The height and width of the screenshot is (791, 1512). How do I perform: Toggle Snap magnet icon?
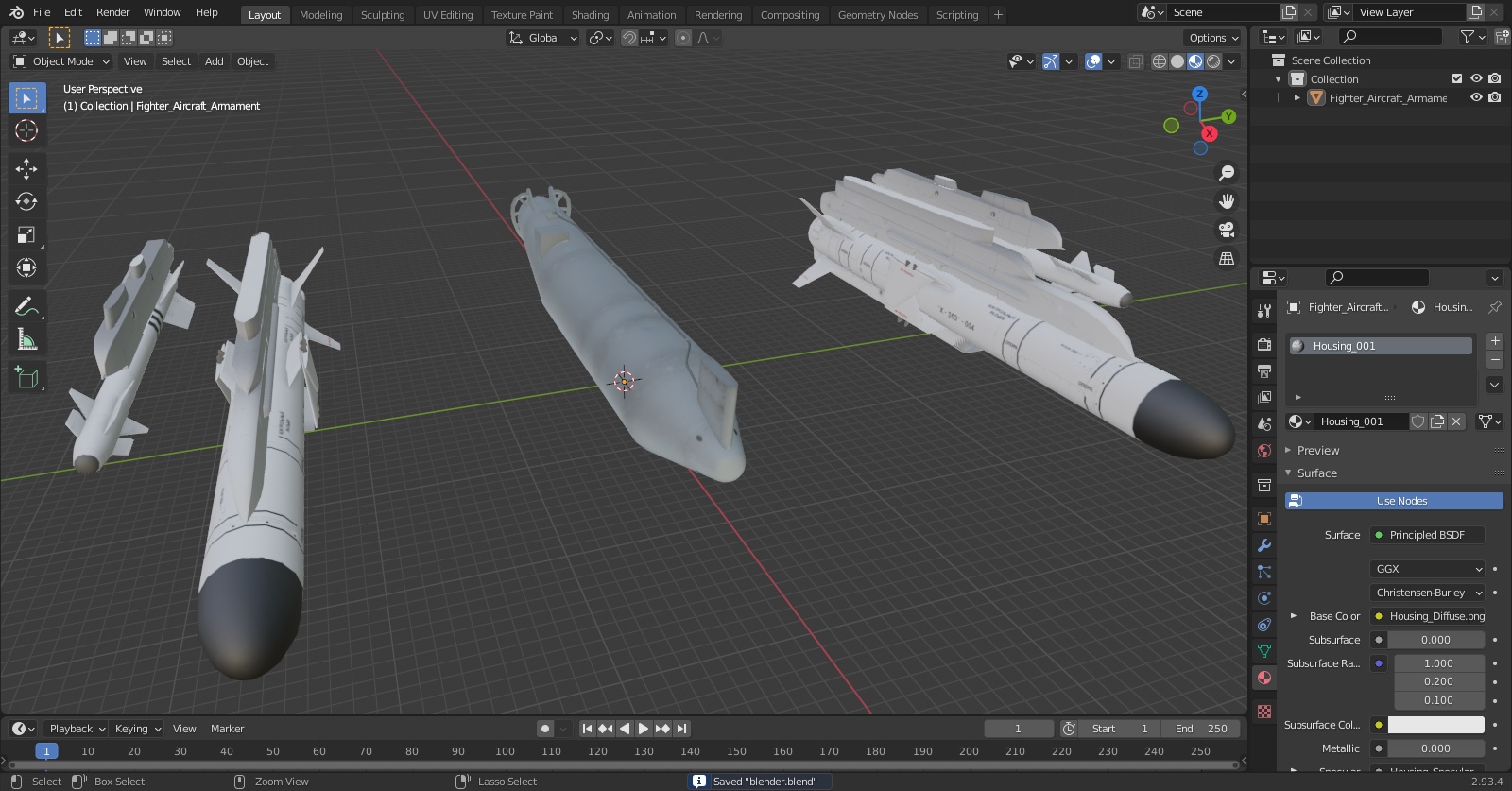(628, 38)
